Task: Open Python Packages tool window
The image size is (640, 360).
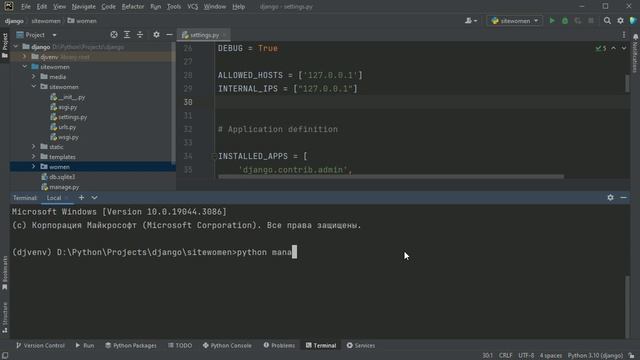Action: (131, 345)
